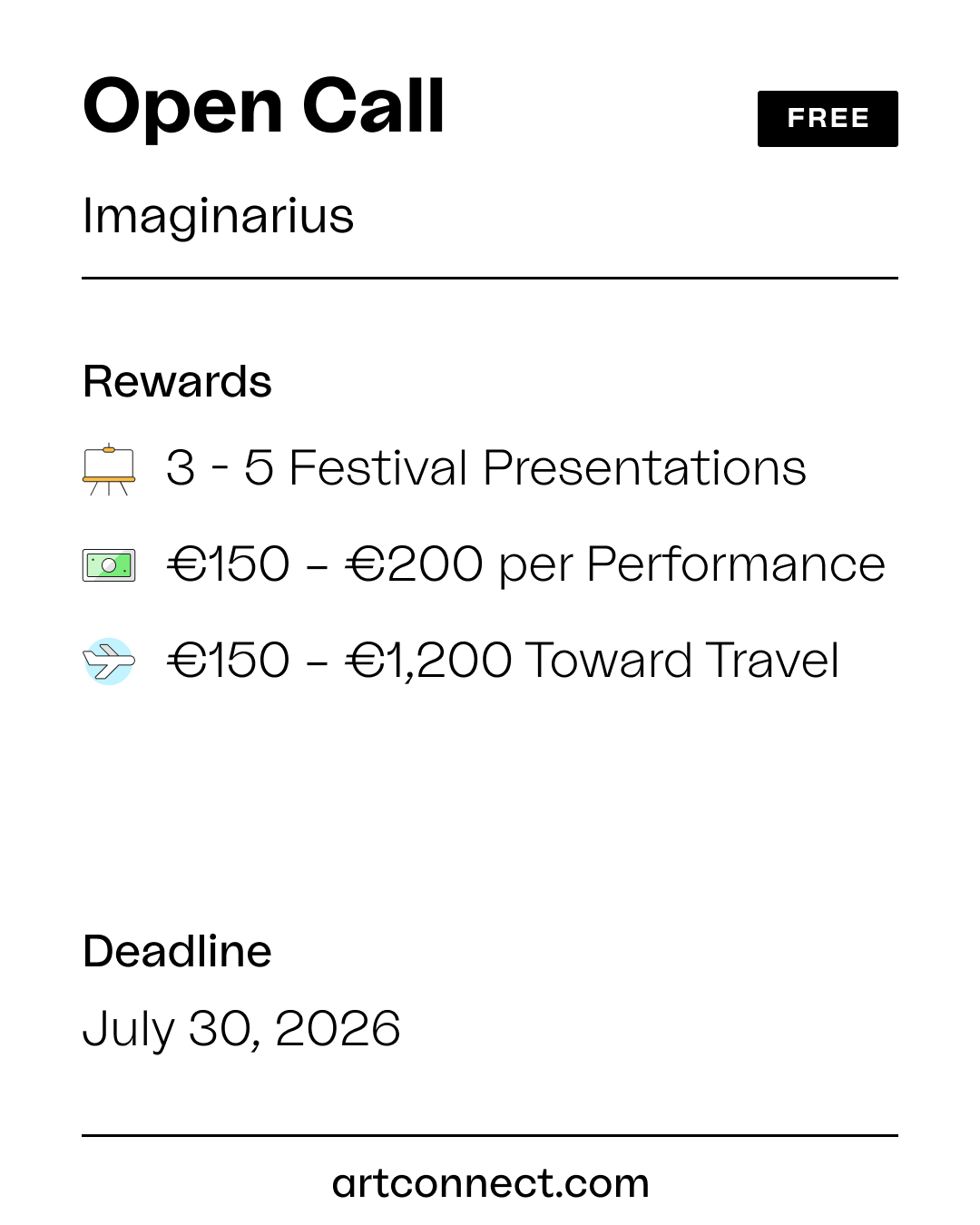The height and width of the screenshot is (1225, 980).
Task: Click the '3 - 5' number range
Action: click(x=220, y=468)
